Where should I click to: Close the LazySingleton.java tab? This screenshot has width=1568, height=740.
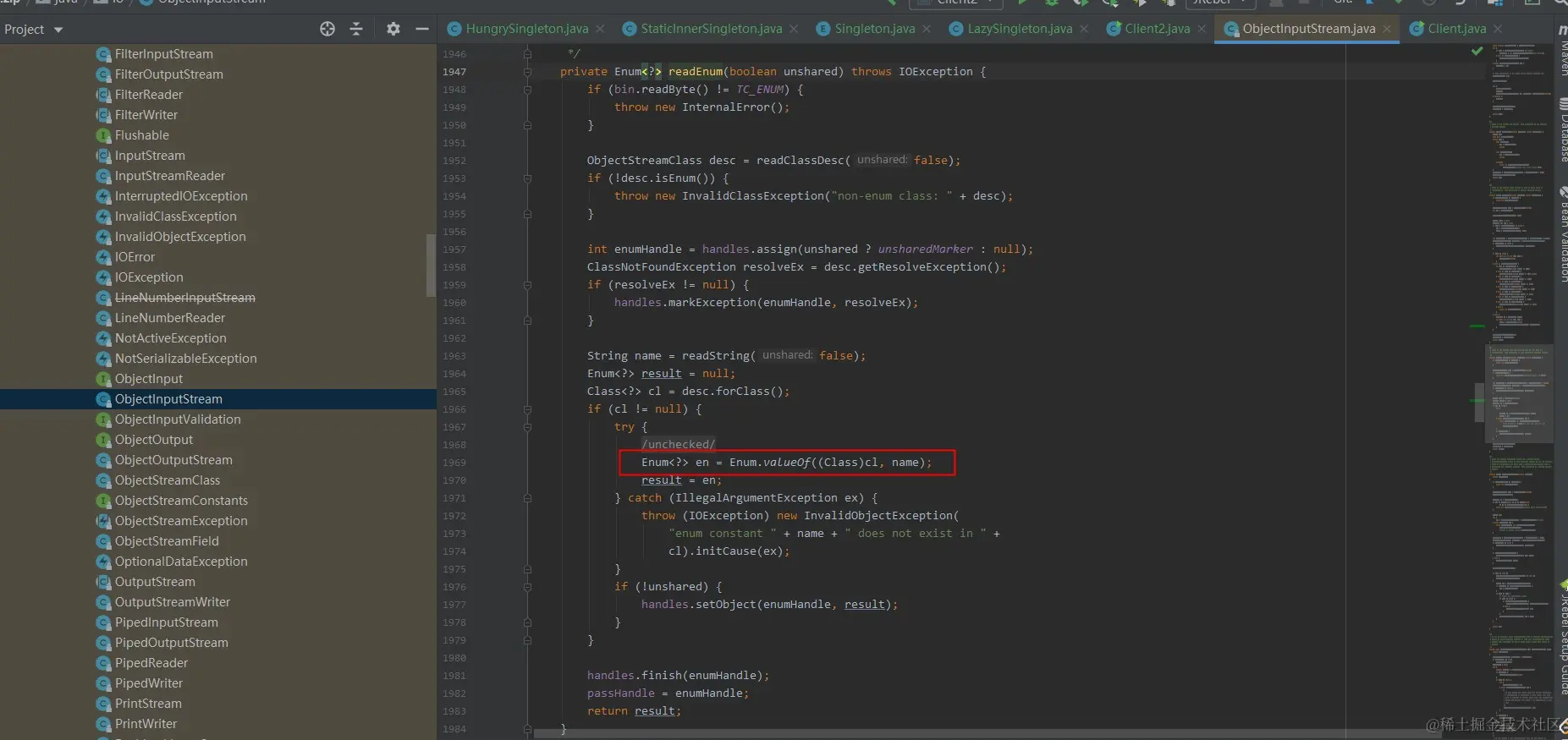(x=1084, y=29)
